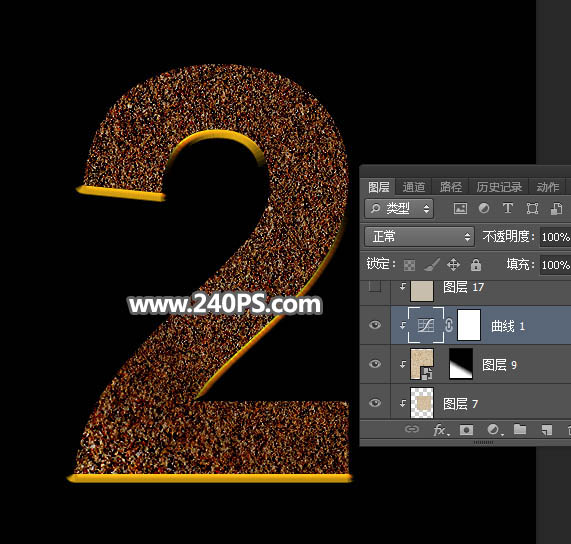Click clipping arrow on 图层 17
This screenshot has width=571, height=544.
tap(402, 287)
